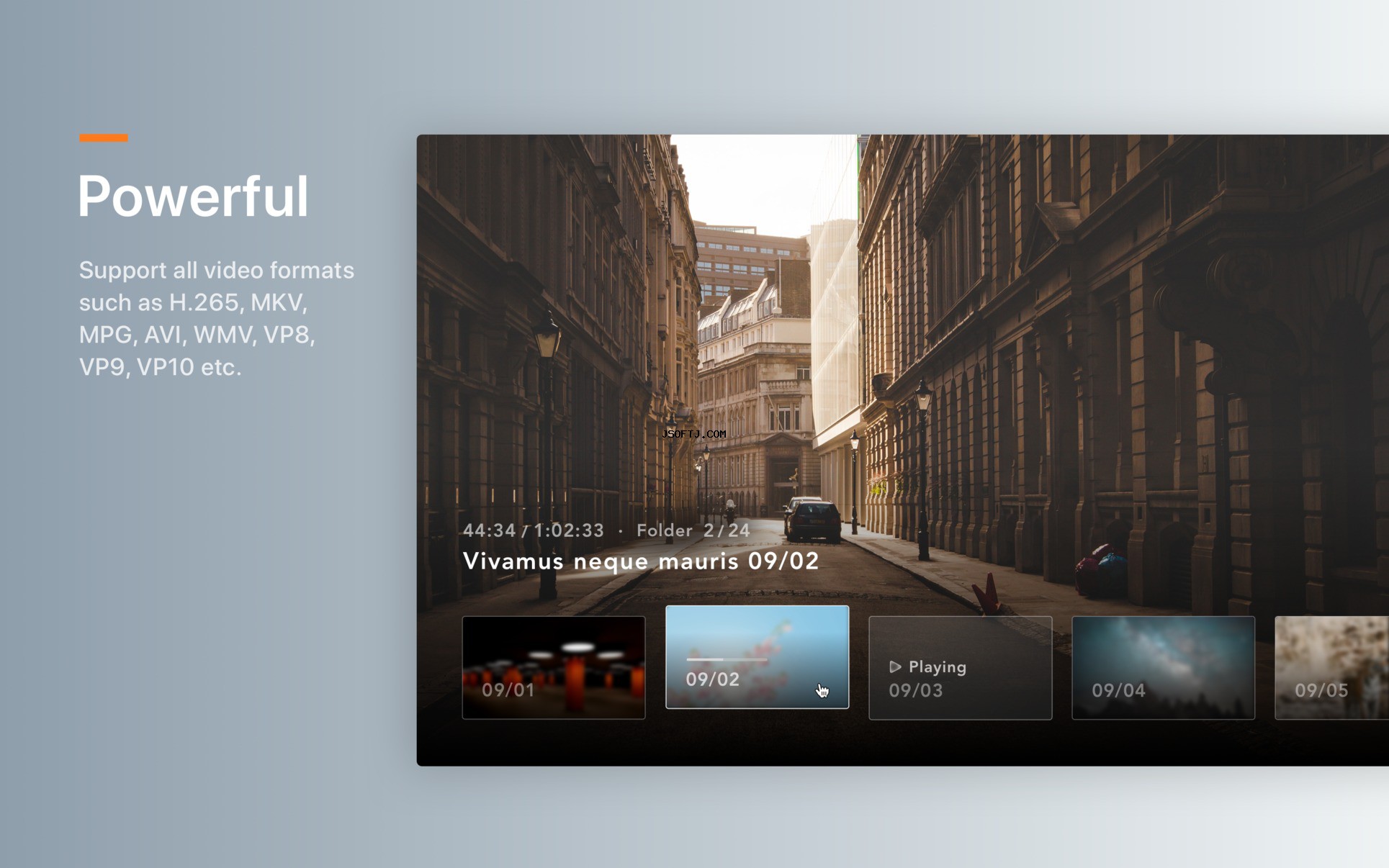Click the Powerful heading

(x=193, y=196)
